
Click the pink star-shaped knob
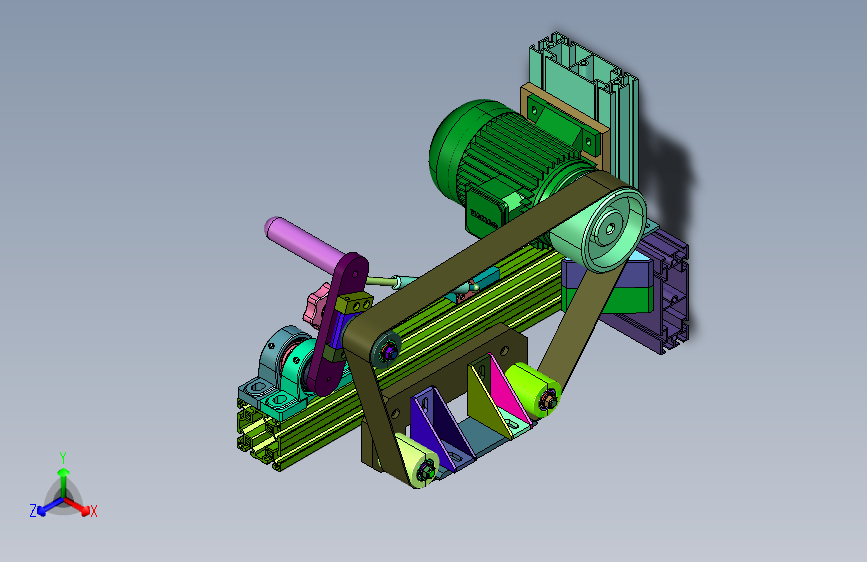click(316, 304)
